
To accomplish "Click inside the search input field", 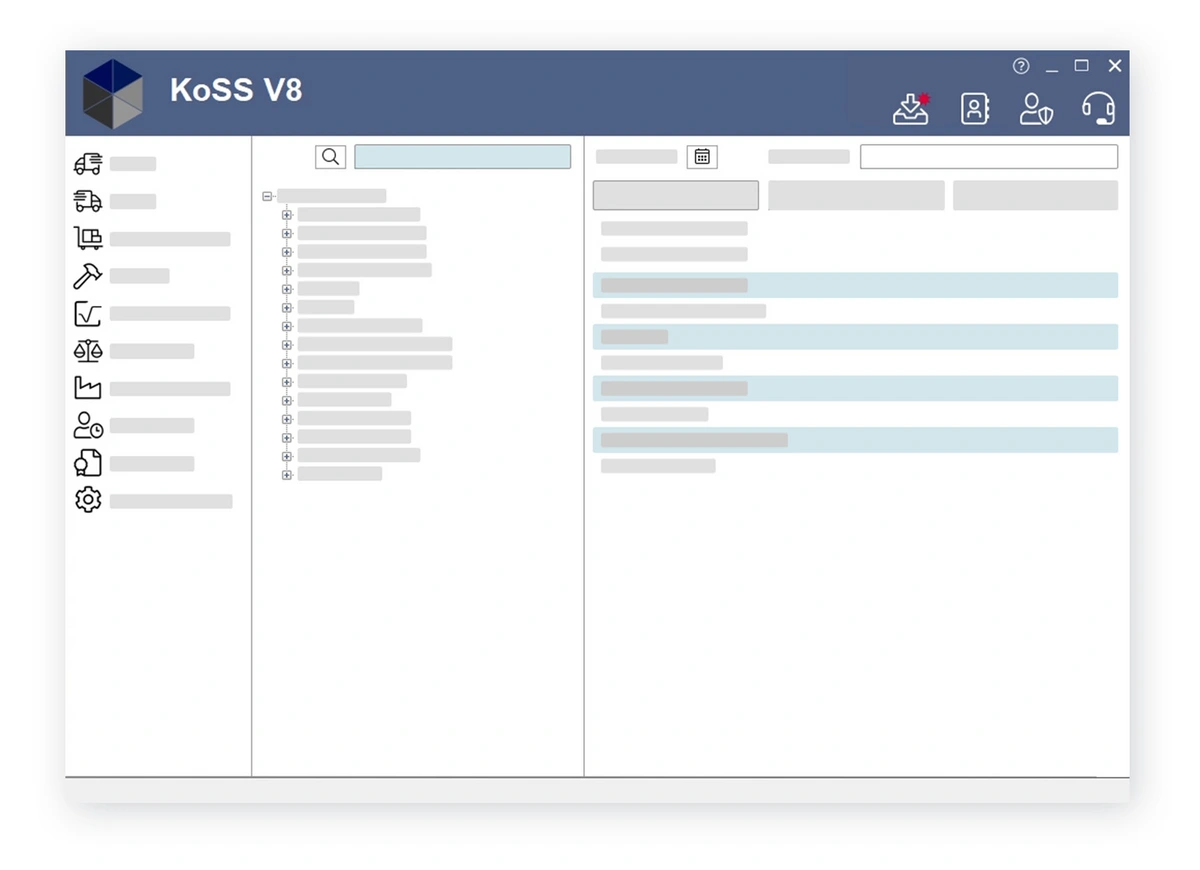I will coord(462,156).
